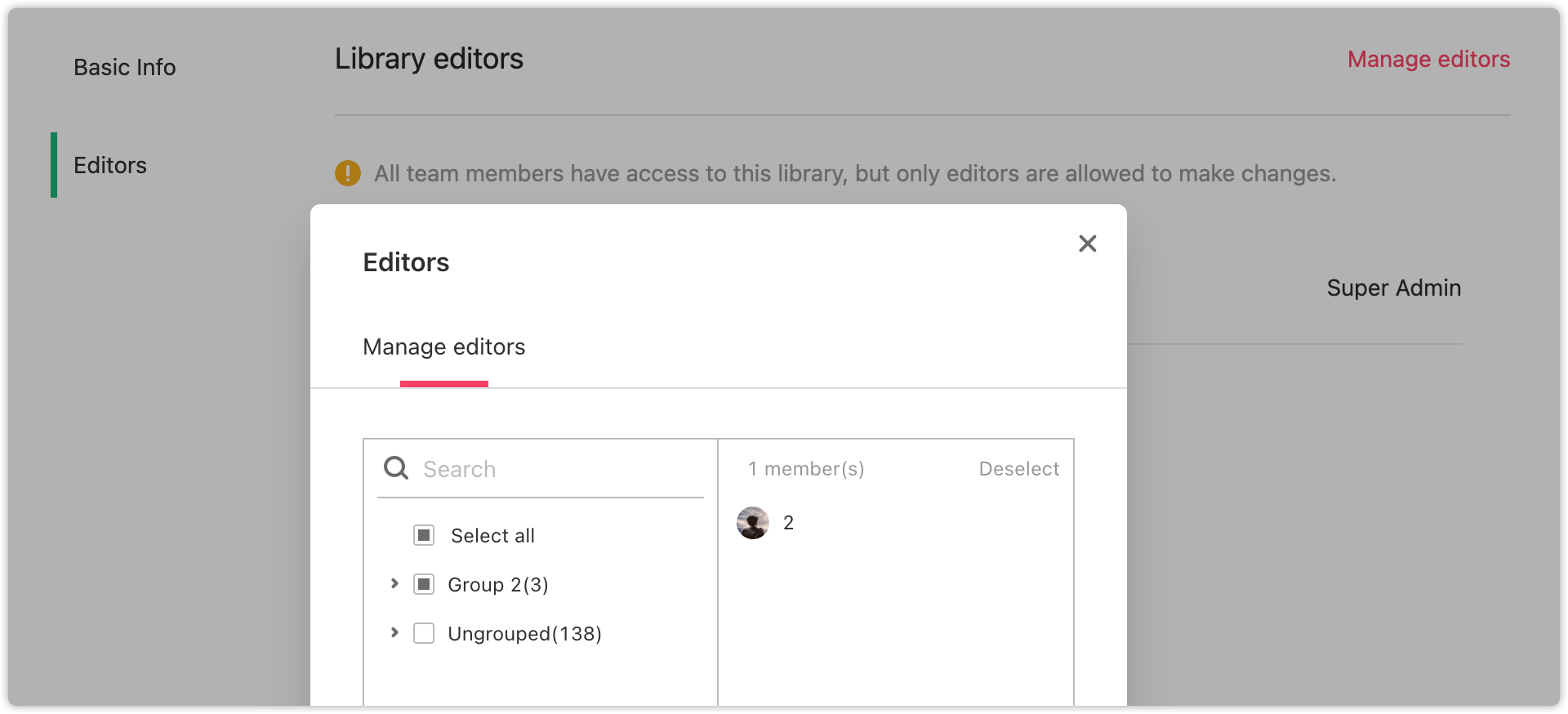Switch to the Manage editors tab in the dialog

[x=444, y=347]
